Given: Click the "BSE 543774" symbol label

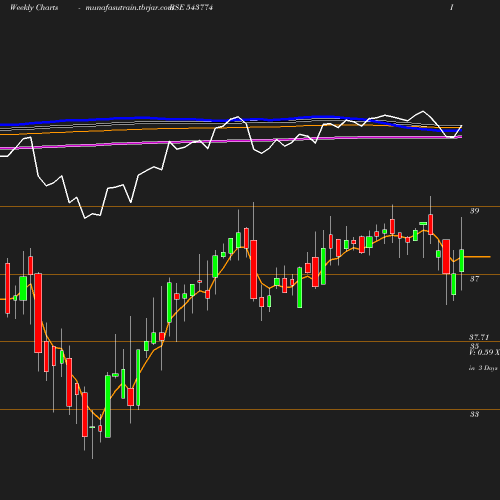Looking at the screenshot, I should pyautogui.click(x=191, y=7).
